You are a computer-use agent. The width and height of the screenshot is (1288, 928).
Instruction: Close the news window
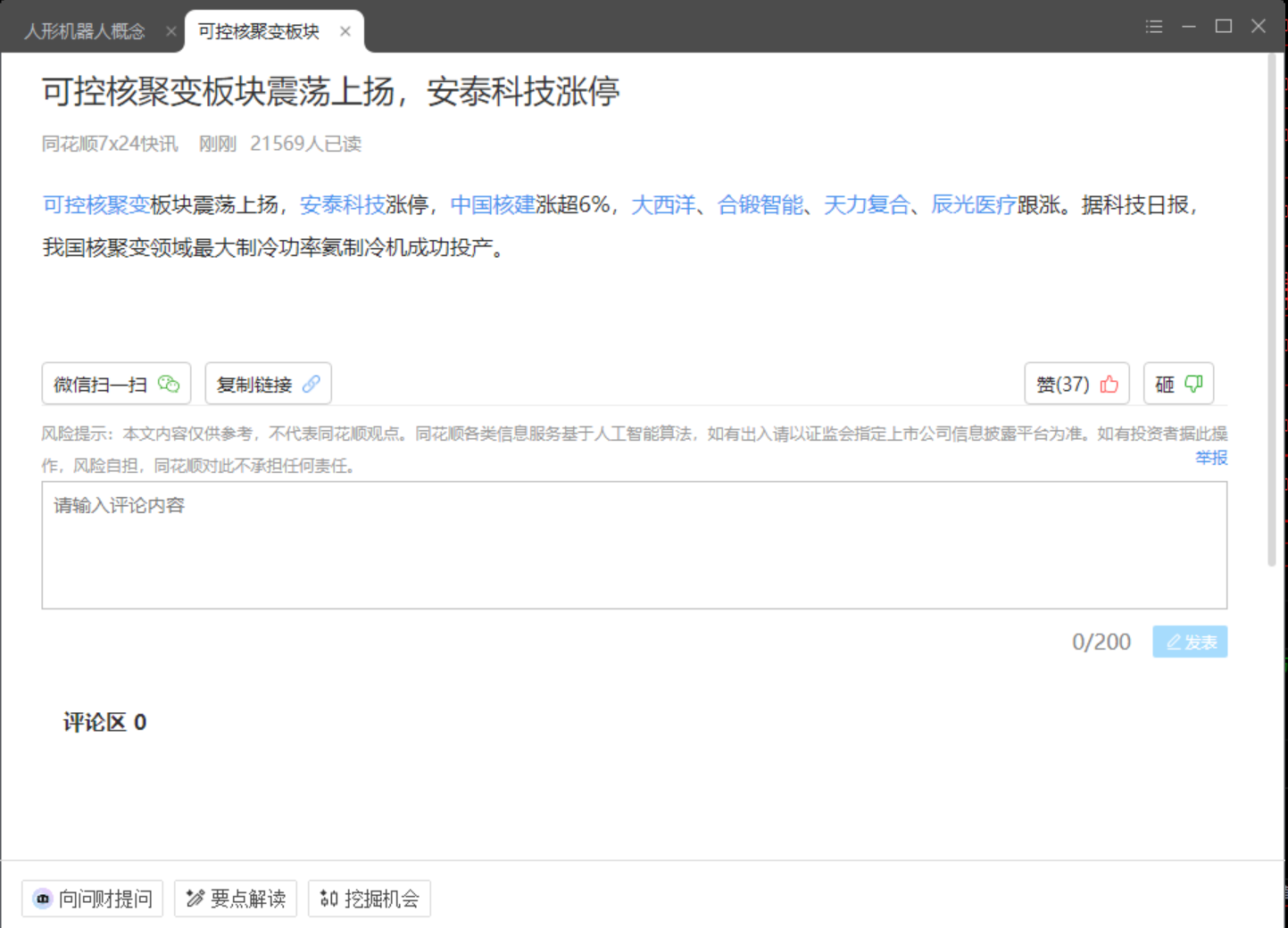coord(1259,26)
